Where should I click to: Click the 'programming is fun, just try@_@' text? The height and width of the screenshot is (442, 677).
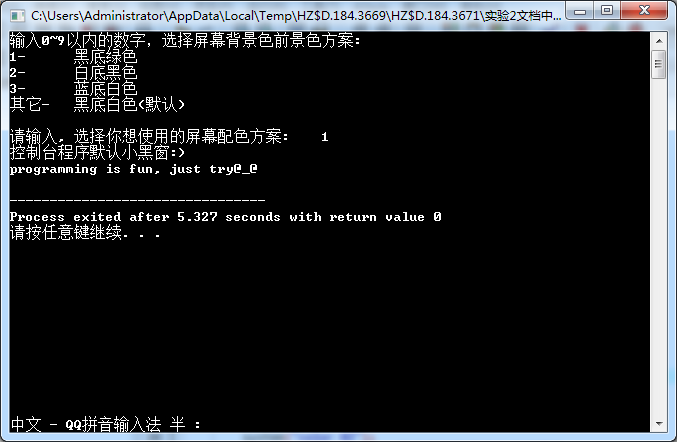point(133,169)
